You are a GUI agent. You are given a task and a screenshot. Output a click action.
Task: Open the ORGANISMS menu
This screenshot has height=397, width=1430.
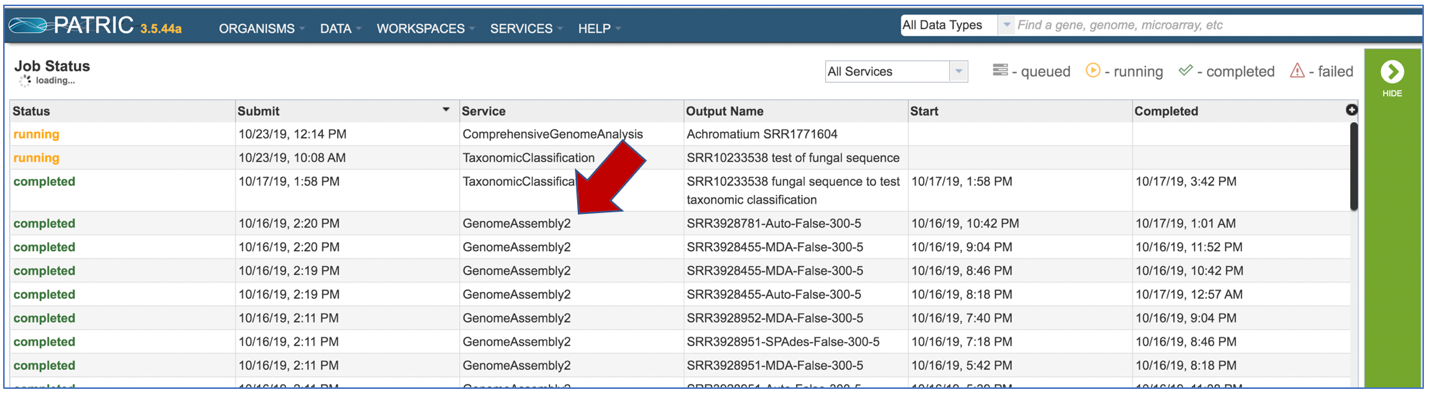[x=262, y=29]
